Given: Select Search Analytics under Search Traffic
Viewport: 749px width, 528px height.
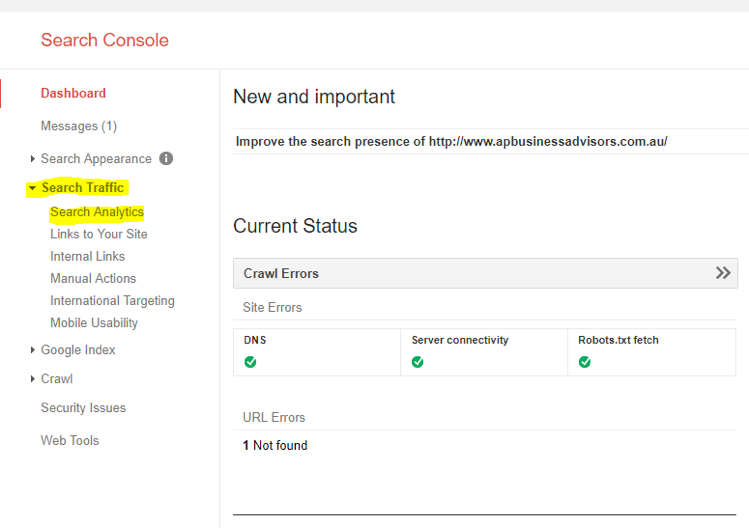Looking at the screenshot, I should [x=97, y=212].
